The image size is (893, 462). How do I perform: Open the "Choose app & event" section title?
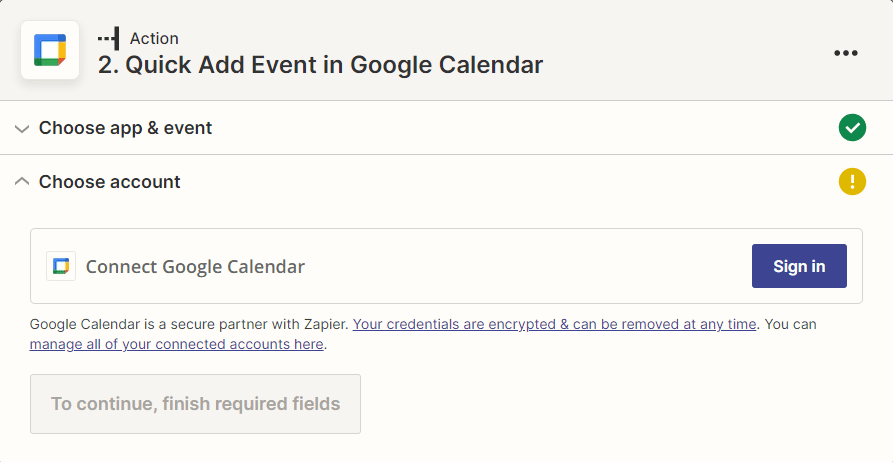click(x=125, y=128)
